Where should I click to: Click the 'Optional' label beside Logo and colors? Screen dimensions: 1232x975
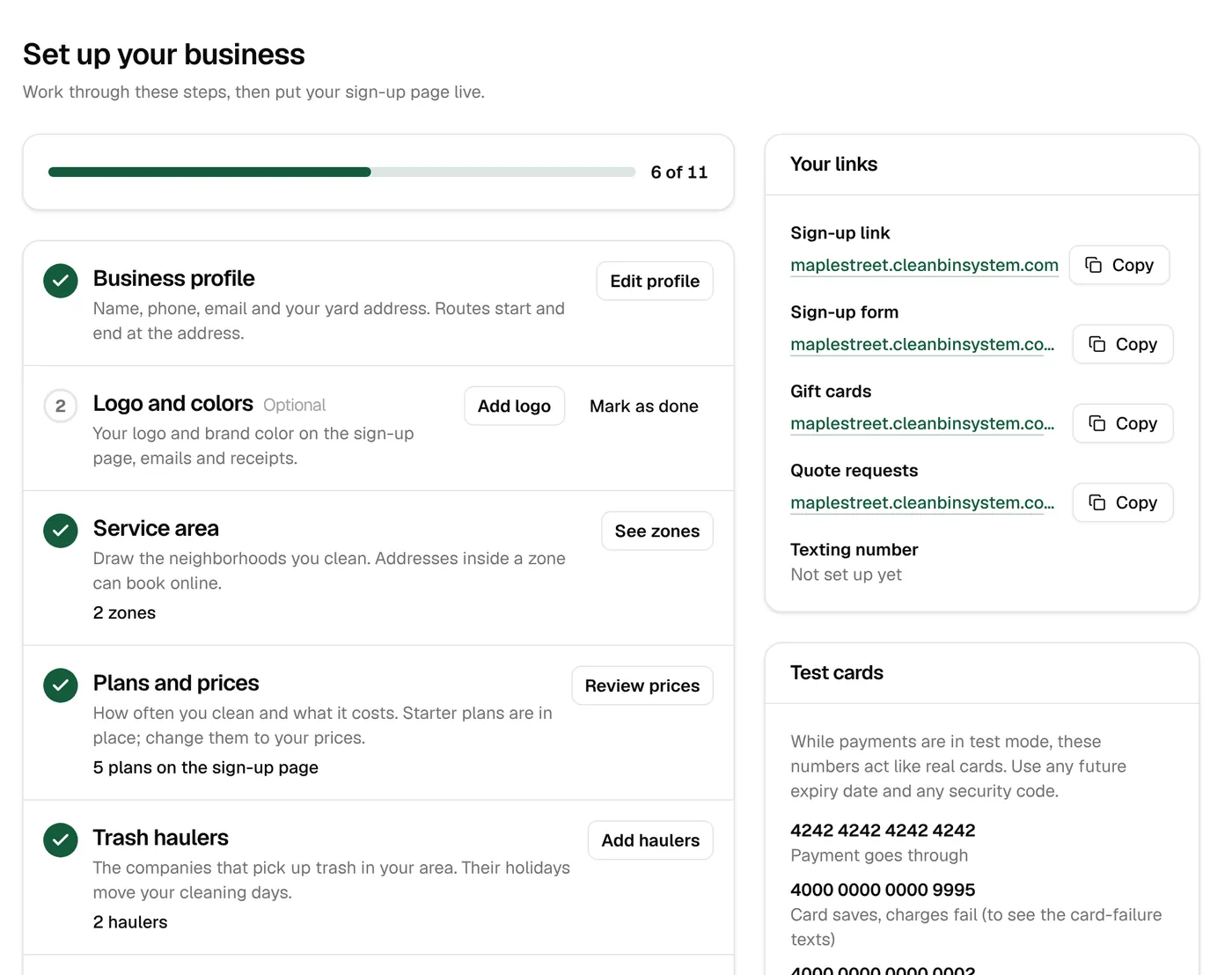[x=295, y=405]
